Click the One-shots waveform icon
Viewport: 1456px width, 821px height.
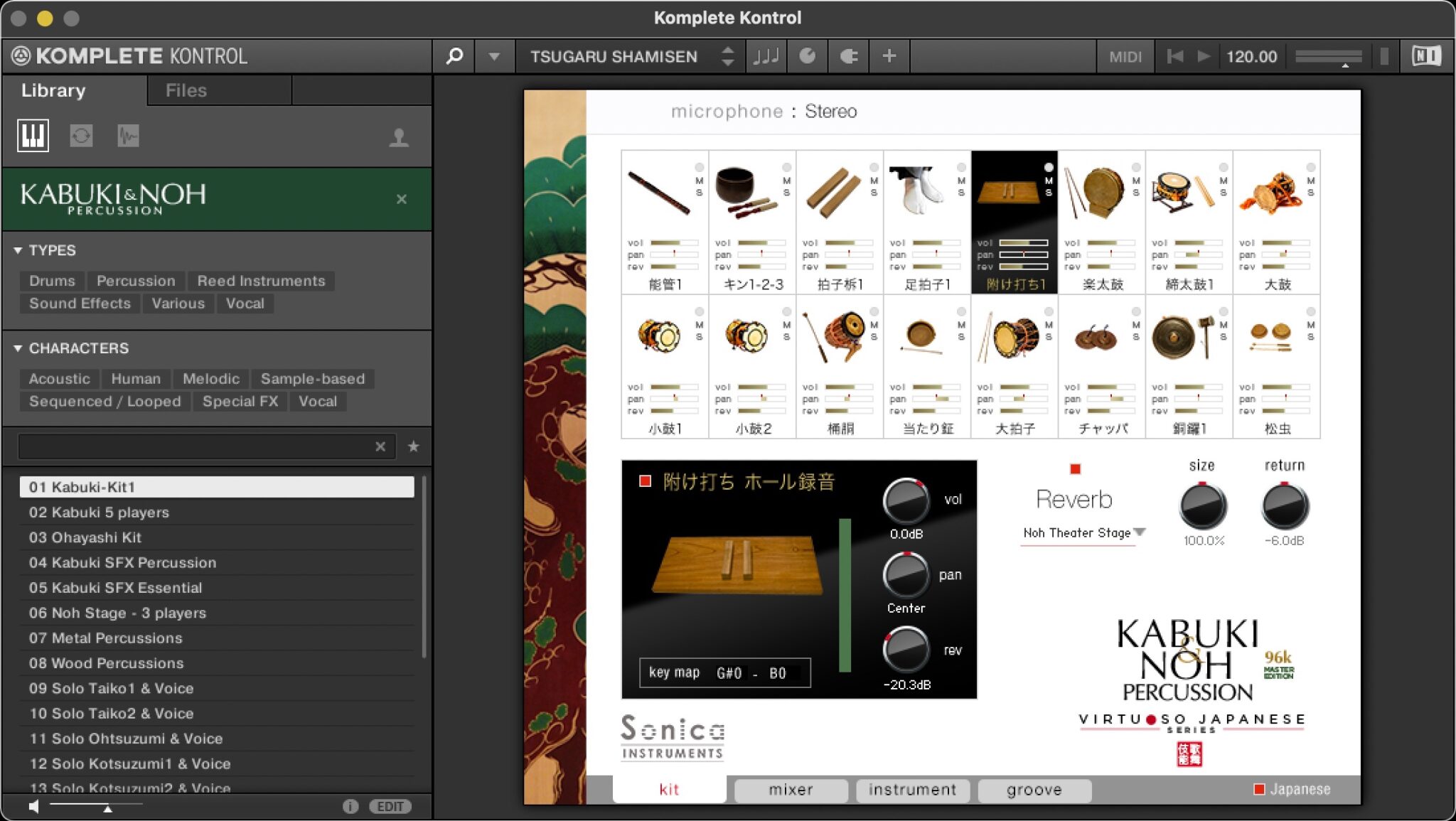pos(127,135)
